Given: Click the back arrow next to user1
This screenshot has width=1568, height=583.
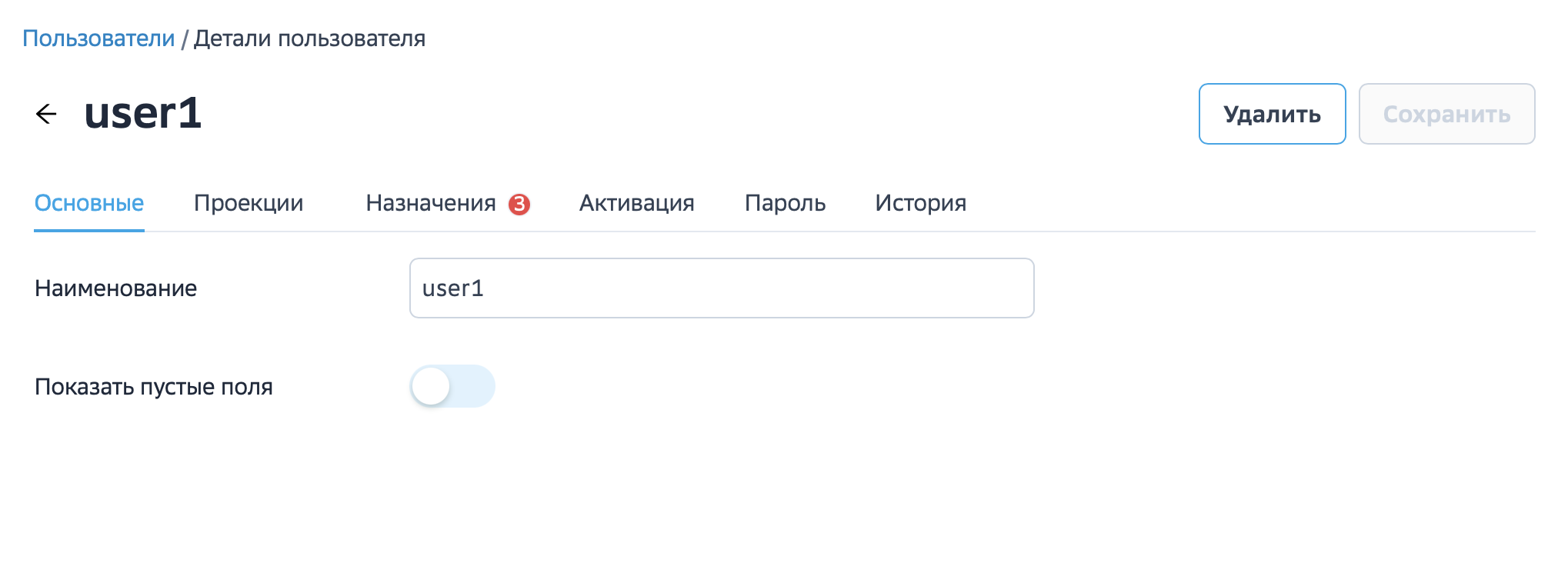Looking at the screenshot, I should [46, 114].
